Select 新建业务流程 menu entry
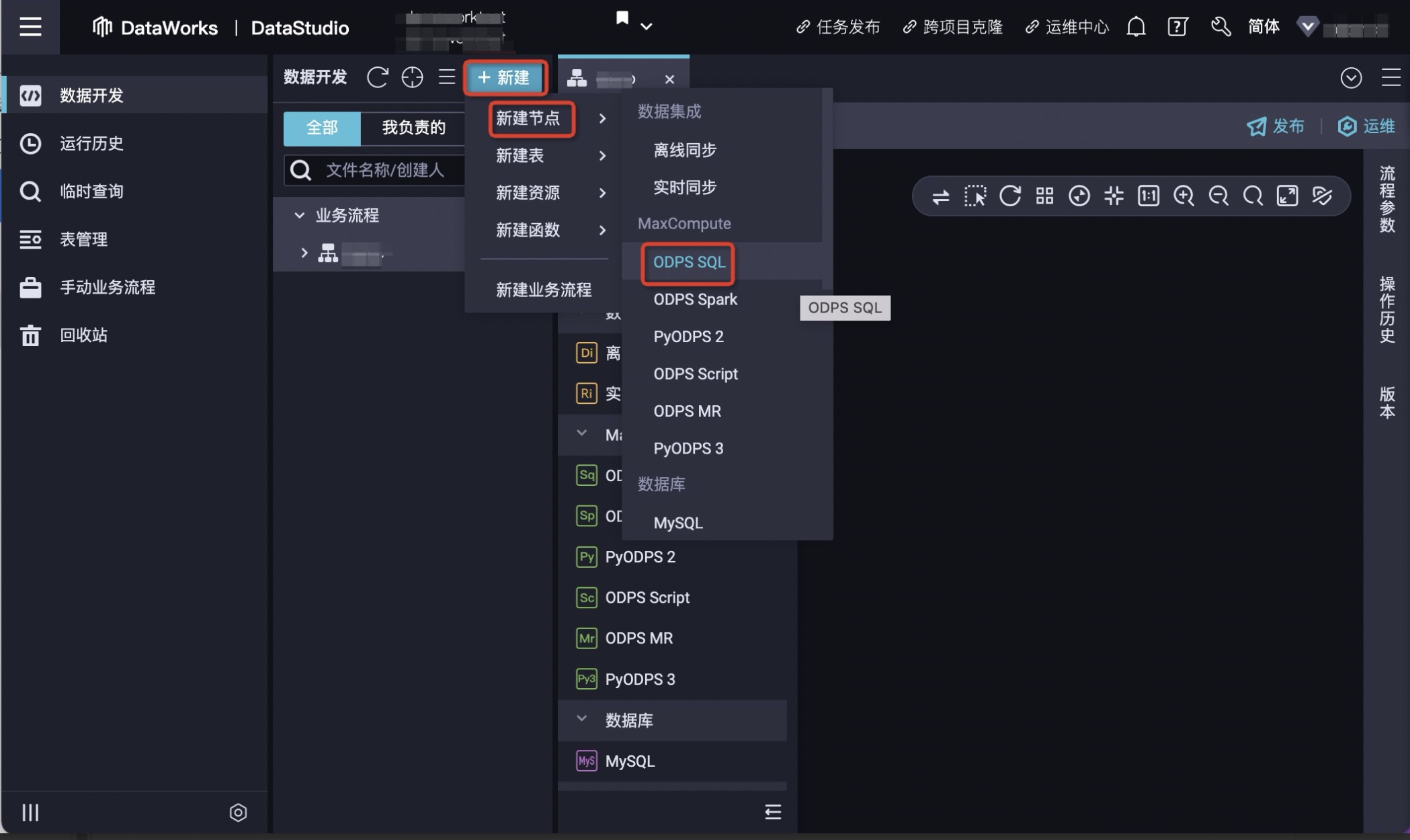Viewport: 1410px width, 840px height. tap(543, 290)
